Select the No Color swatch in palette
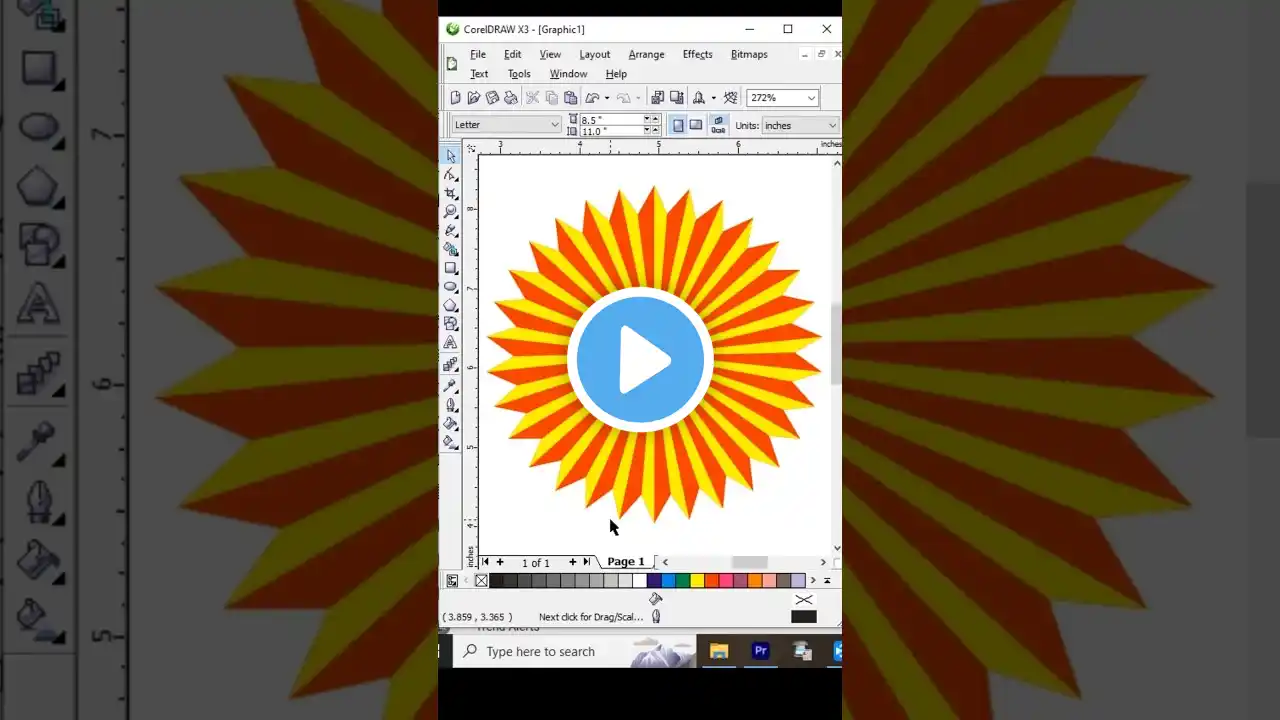 pos(481,580)
